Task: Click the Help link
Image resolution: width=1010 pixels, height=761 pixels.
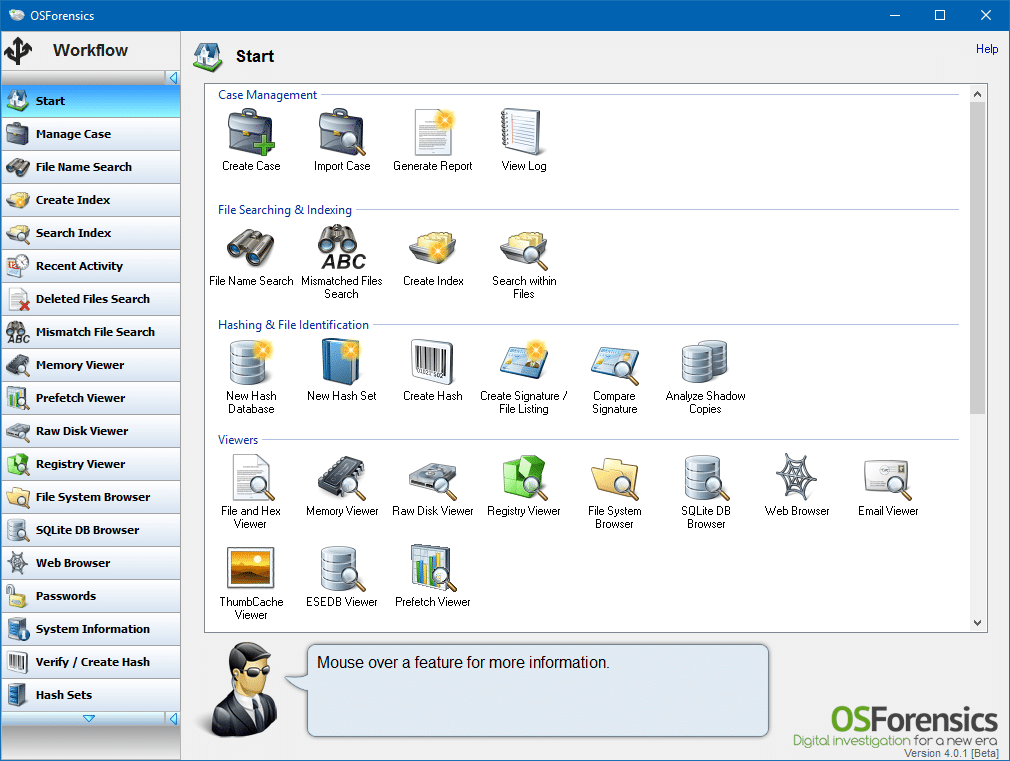Action: [986, 49]
